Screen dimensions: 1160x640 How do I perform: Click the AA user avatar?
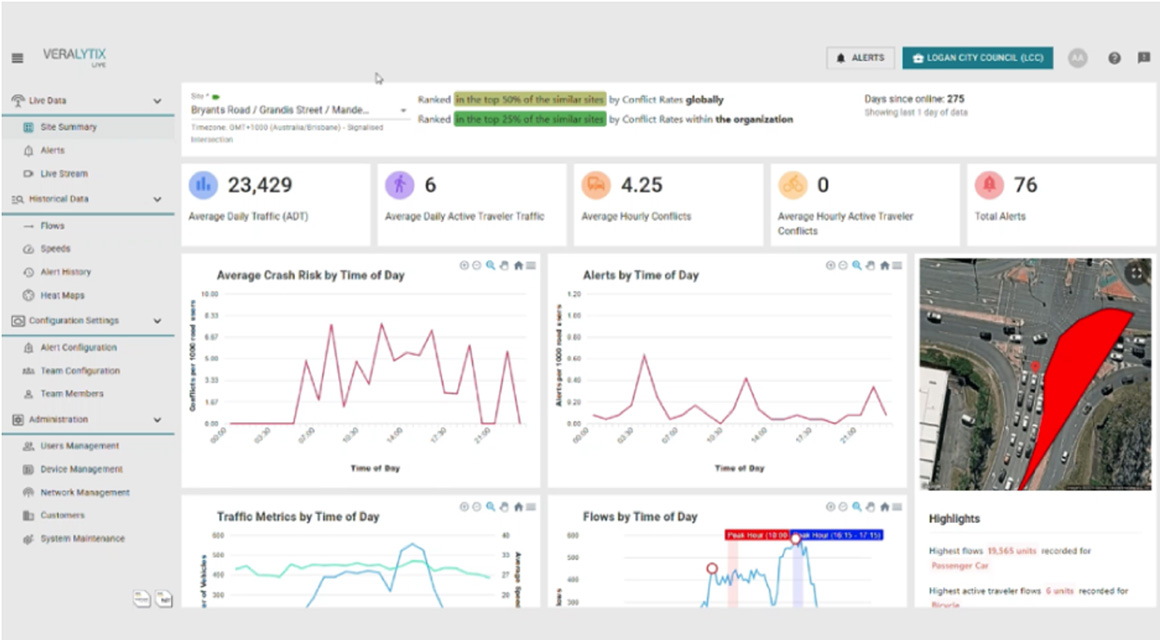tap(1077, 58)
